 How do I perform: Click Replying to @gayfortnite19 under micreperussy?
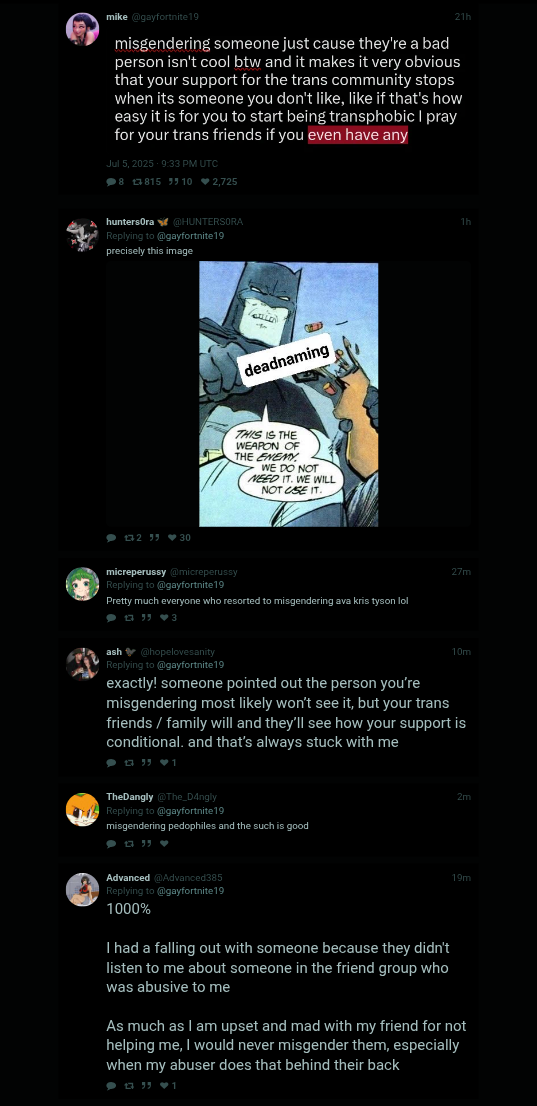click(x=165, y=585)
